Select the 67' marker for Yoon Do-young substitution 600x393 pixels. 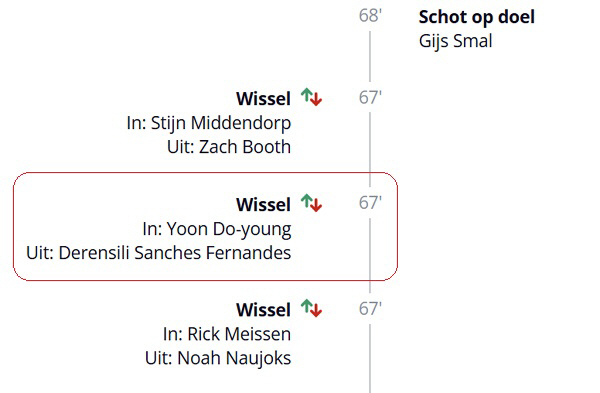370,203
